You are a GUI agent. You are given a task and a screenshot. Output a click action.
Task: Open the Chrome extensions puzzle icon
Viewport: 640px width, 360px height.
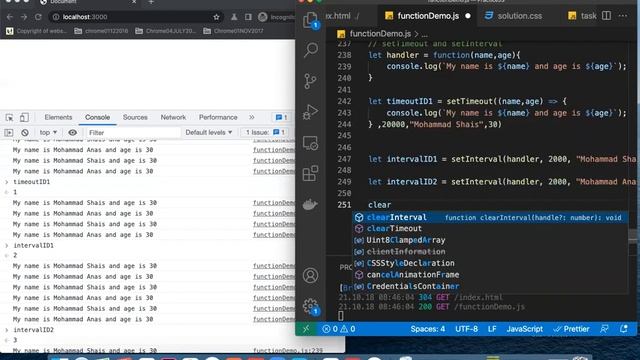[234, 17]
